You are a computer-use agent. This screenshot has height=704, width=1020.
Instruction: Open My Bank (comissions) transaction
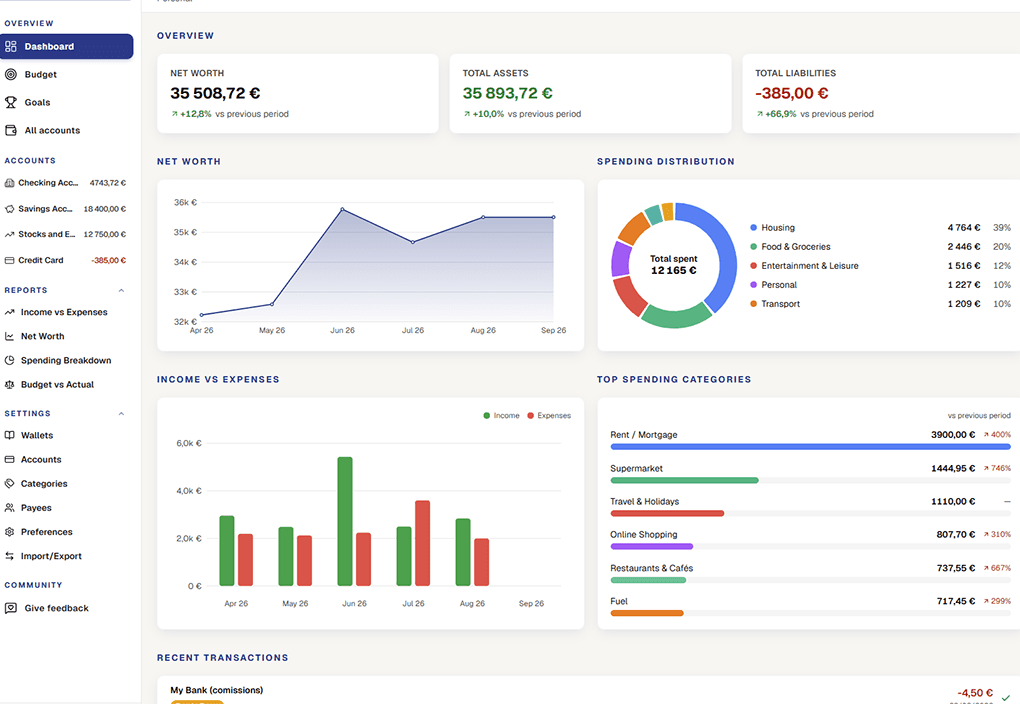point(589,690)
